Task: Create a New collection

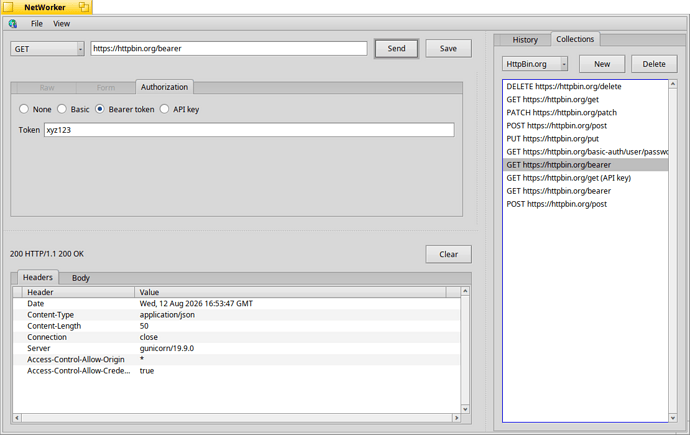Action: click(602, 64)
